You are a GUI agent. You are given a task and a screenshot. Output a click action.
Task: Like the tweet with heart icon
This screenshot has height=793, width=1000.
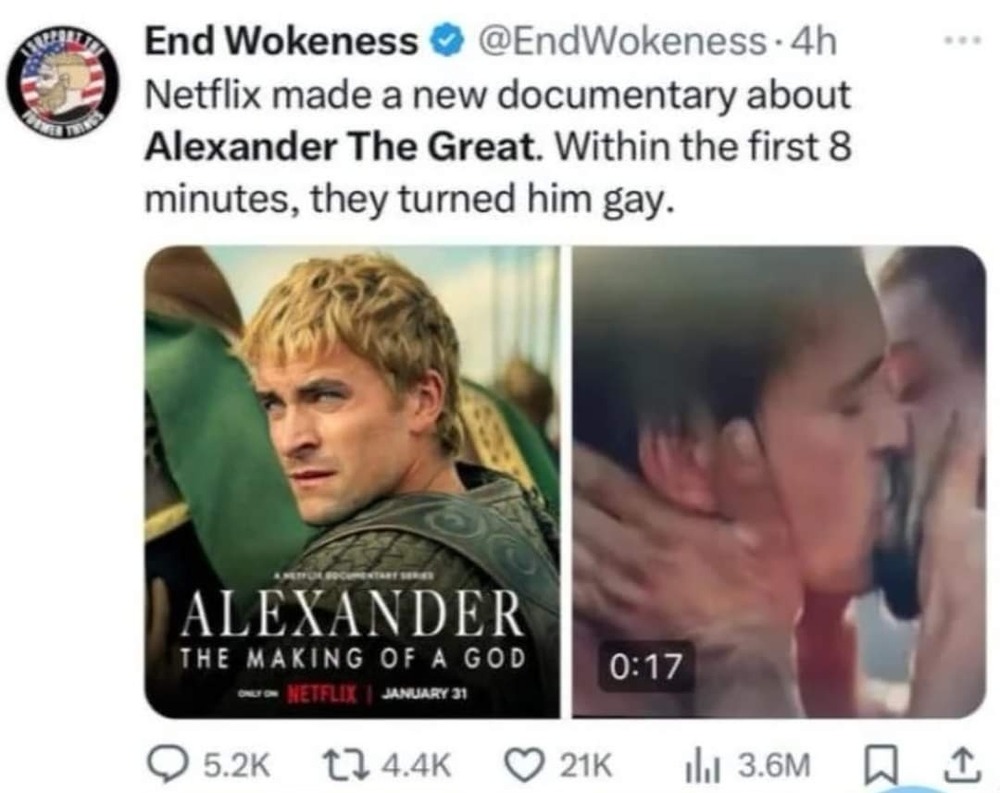click(524, 765)
